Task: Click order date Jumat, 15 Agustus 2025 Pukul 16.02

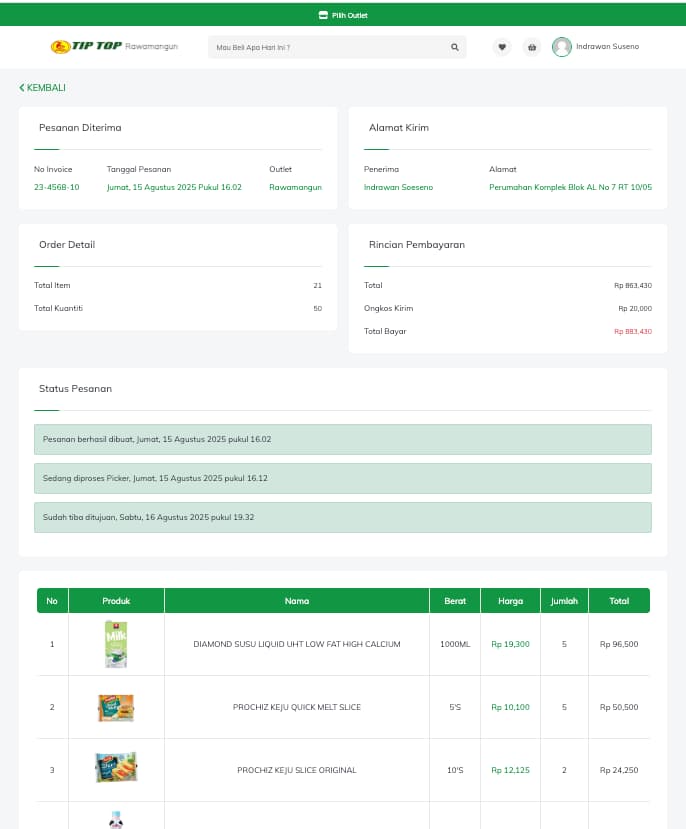Action: click(174, 187)
